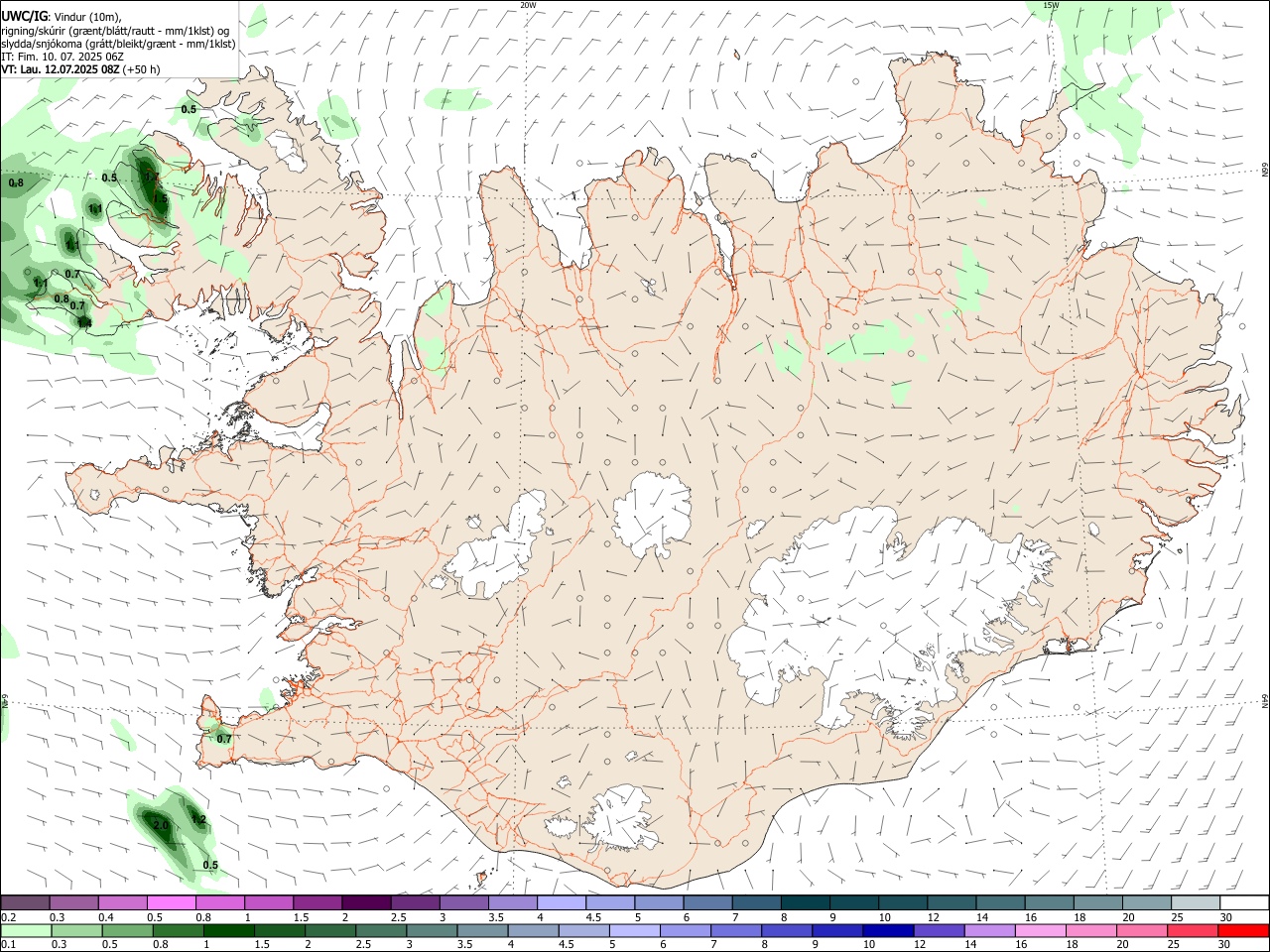Click the bright magenta 0.5 swatch in upper snow legend
This screenshot has width=1270, height=952.
coord(171,902)
